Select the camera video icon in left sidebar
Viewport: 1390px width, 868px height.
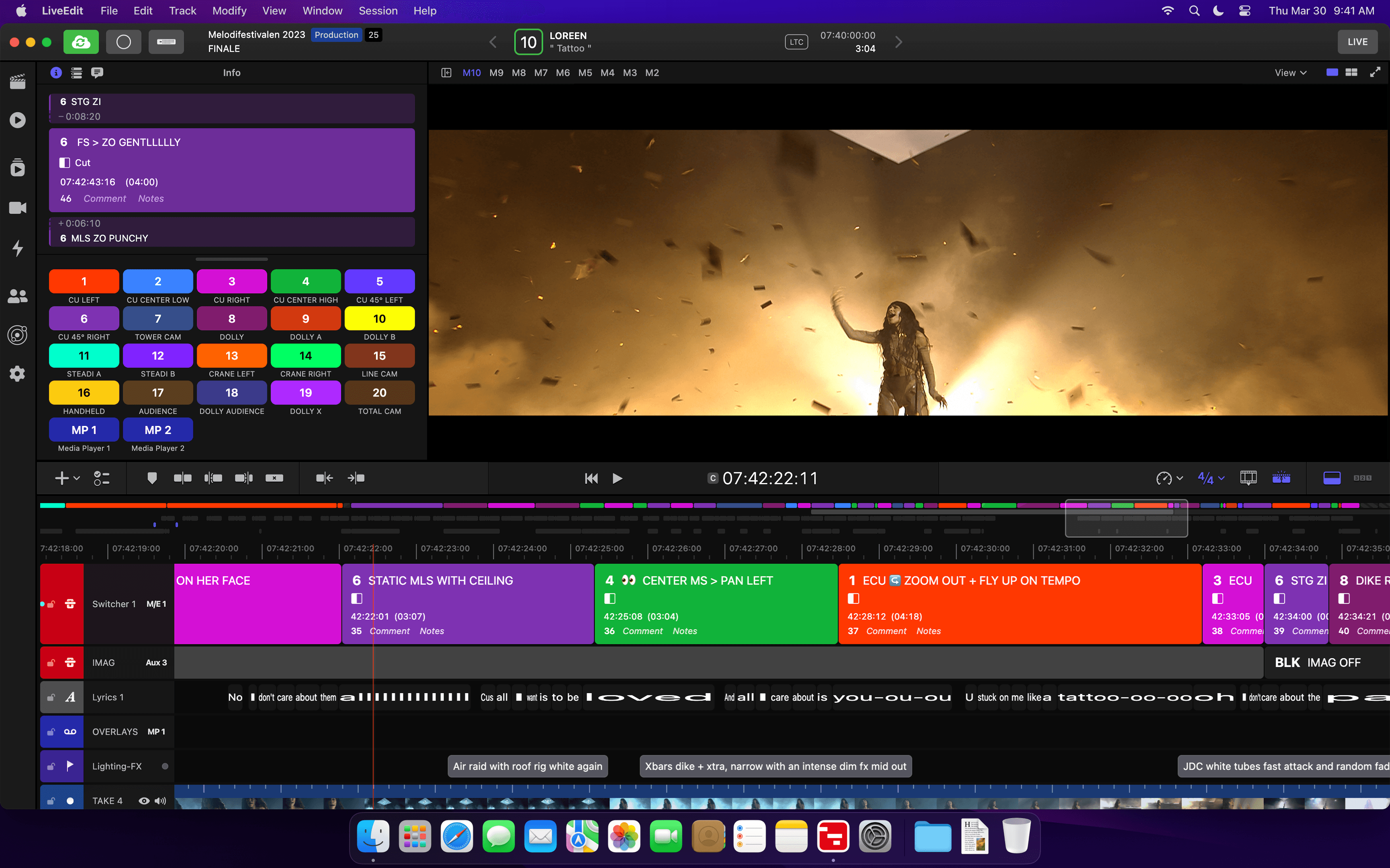click(17, 207)
